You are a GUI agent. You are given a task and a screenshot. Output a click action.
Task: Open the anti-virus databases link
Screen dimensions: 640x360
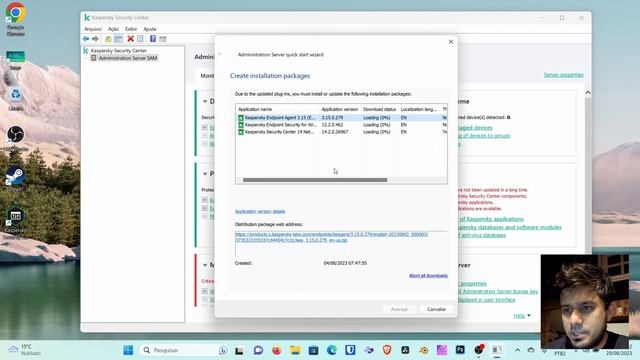pyautogui.click(x=482, y=236)
